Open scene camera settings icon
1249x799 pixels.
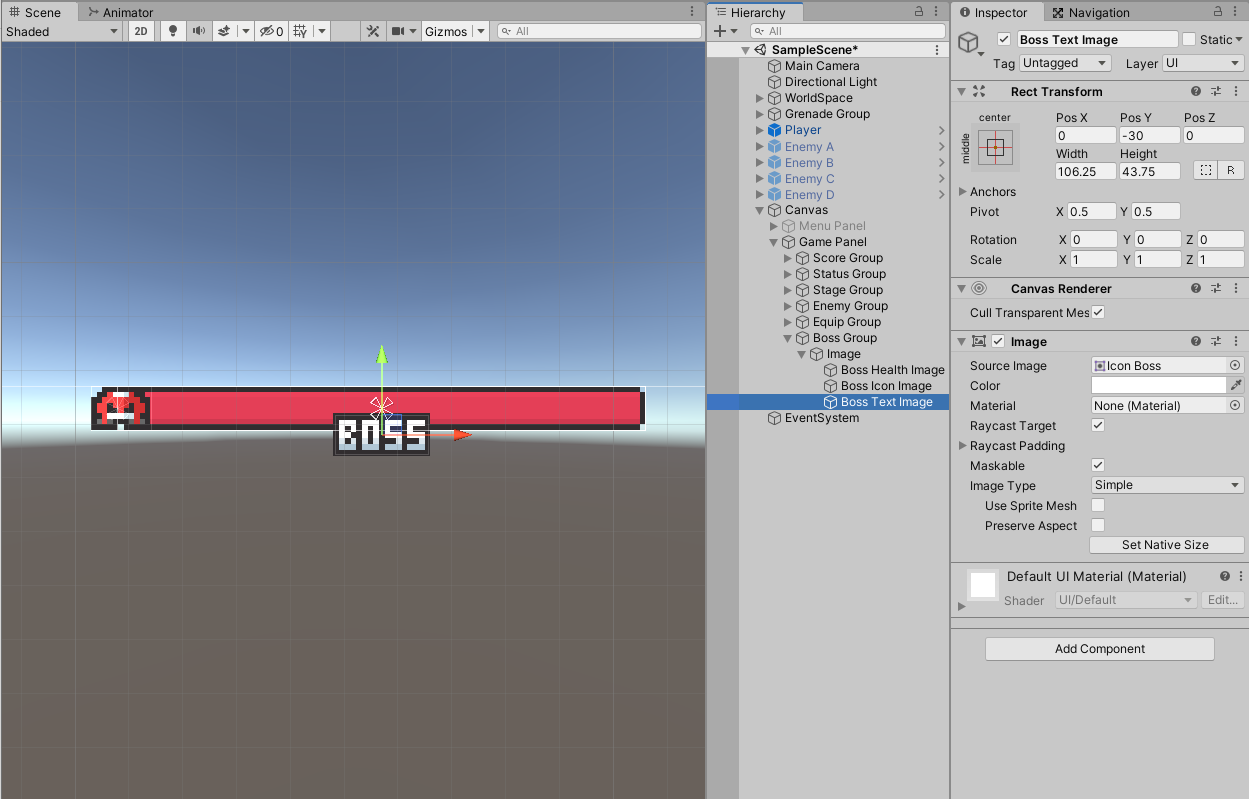coord(398,31)
